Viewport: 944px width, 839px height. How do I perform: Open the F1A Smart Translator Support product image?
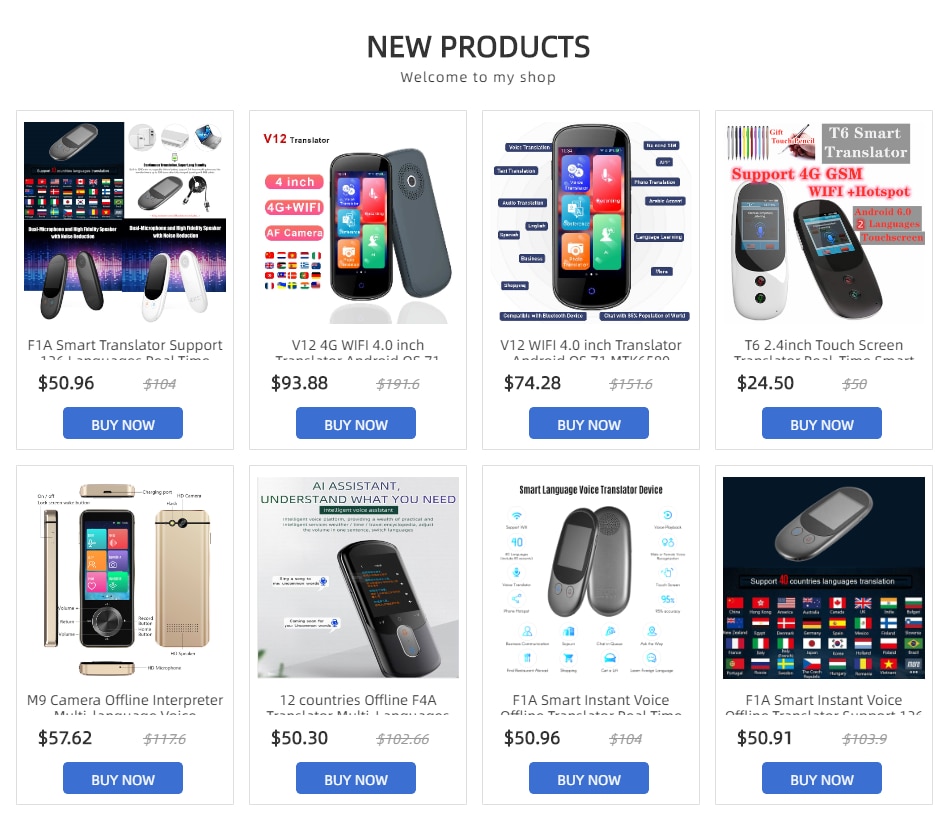[x=125, y=223]
